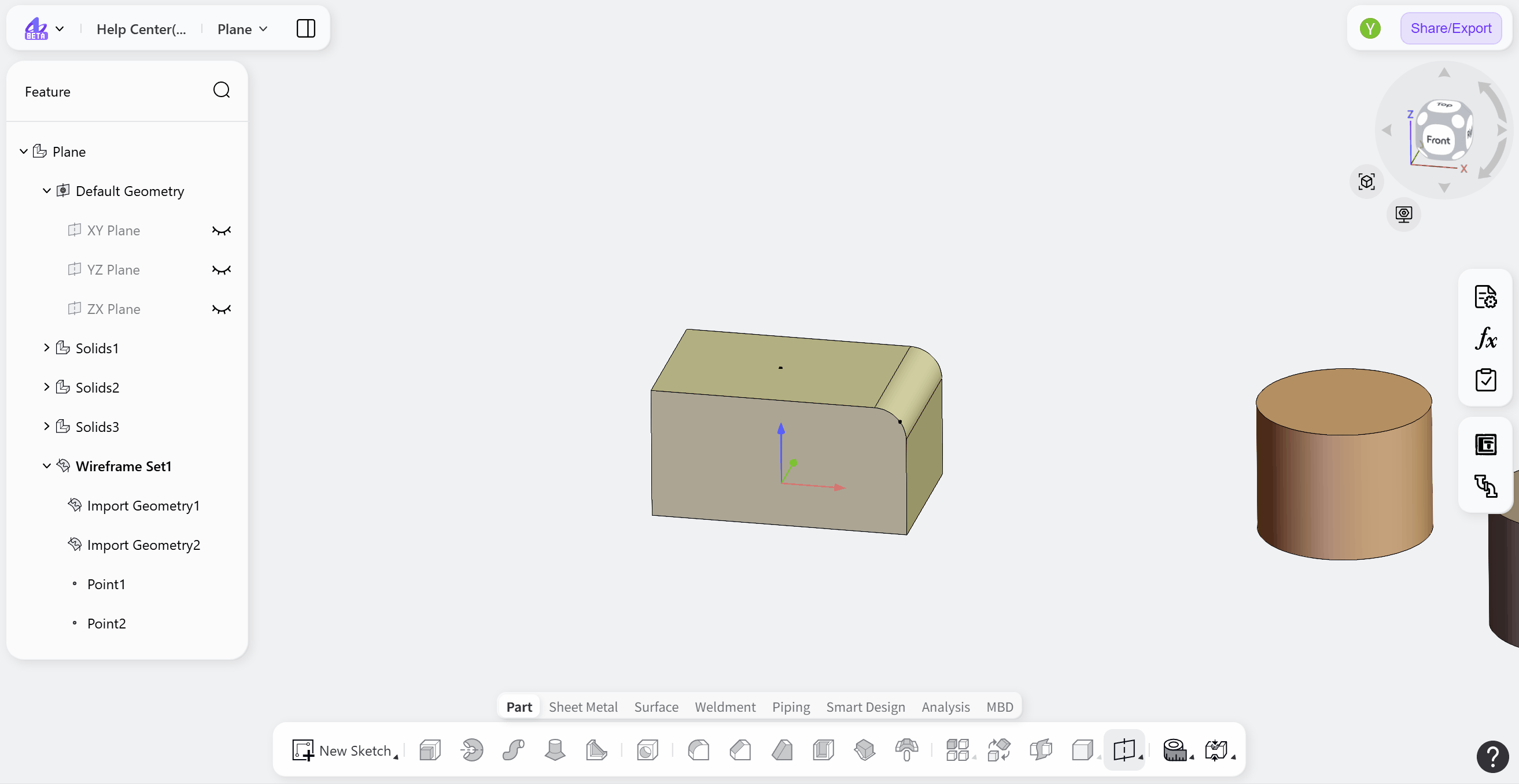Select Point2 in feature tree
This screenshot has width=1519, height=784.
[106, 624]
